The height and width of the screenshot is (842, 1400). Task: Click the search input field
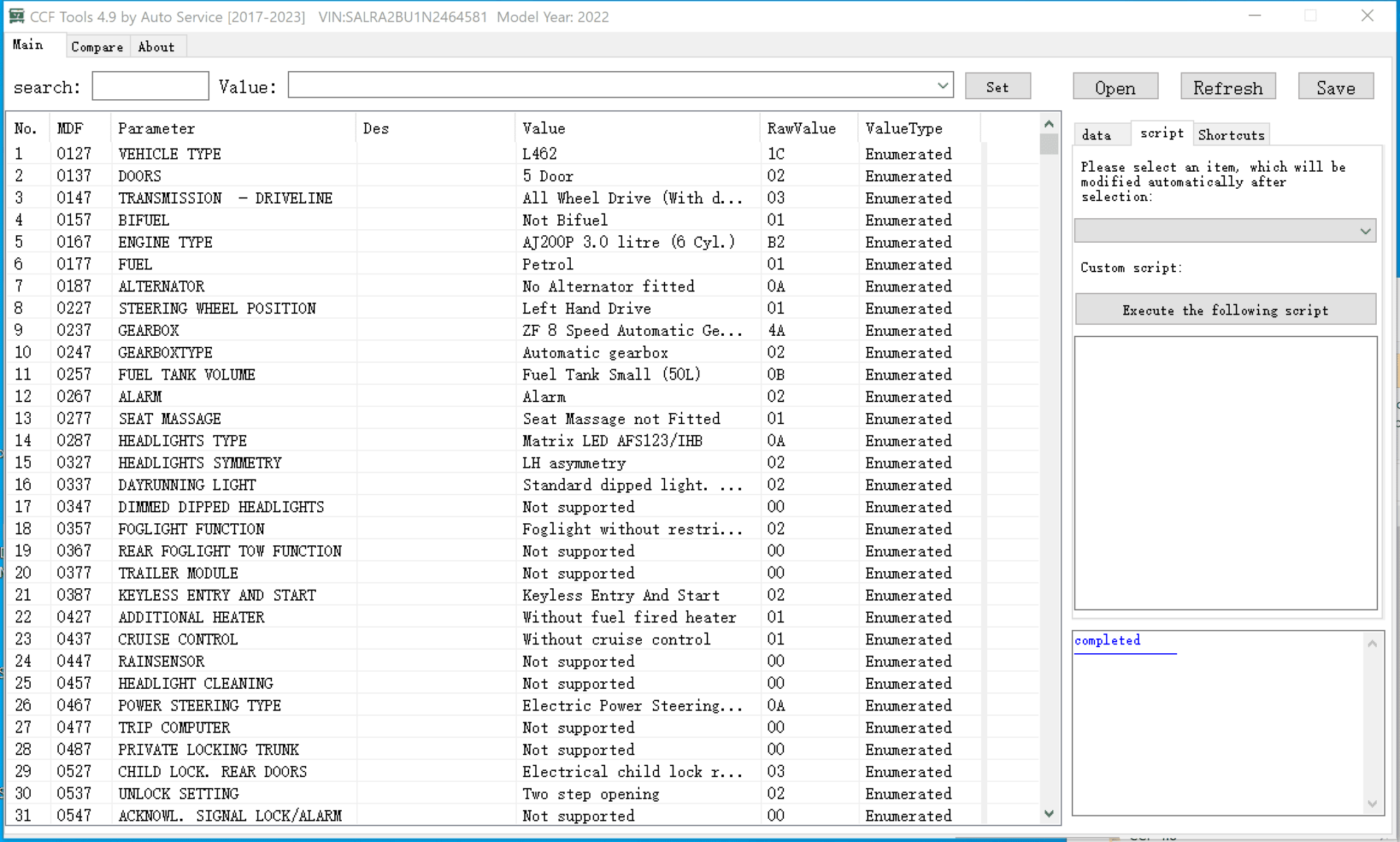(x=150, y=85)
